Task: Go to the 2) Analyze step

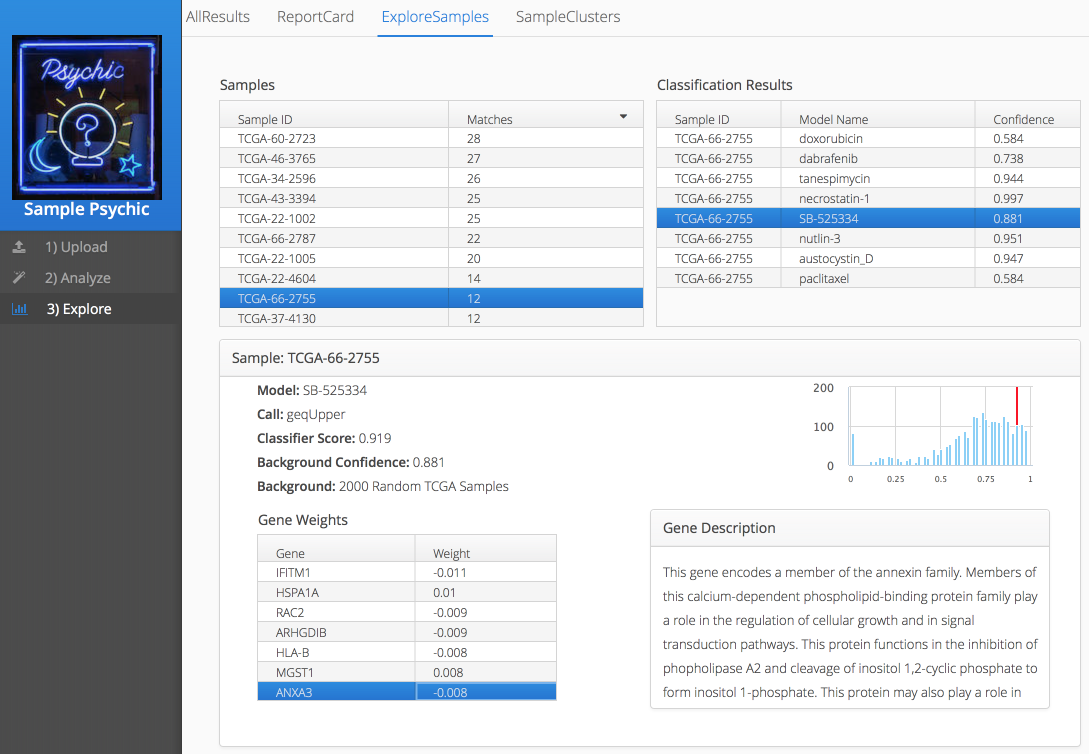Action: pos(77,278)
